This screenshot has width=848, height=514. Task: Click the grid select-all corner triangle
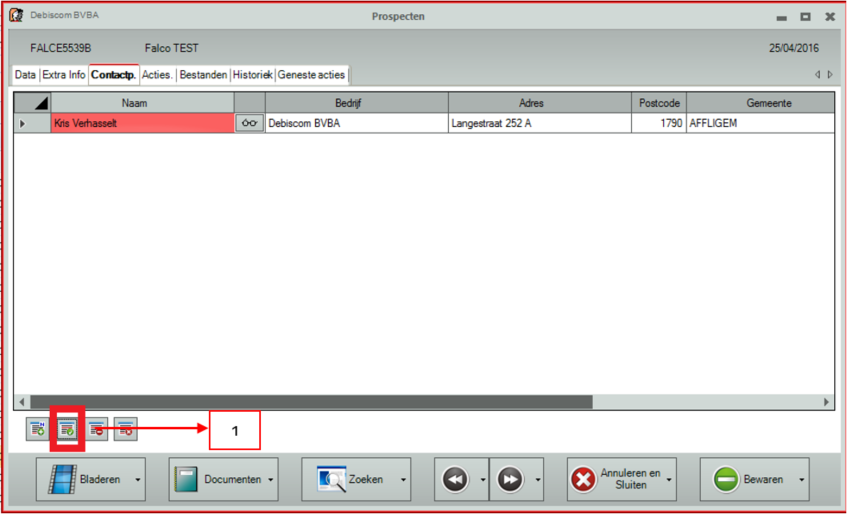point(40,103)
